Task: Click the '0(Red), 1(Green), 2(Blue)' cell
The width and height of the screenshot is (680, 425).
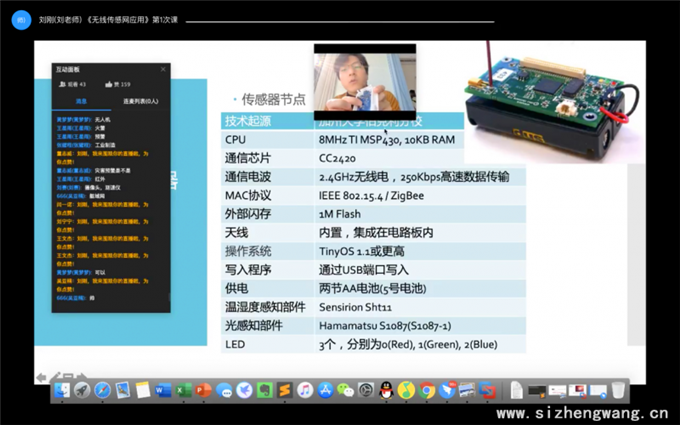Action: (420, 344)
